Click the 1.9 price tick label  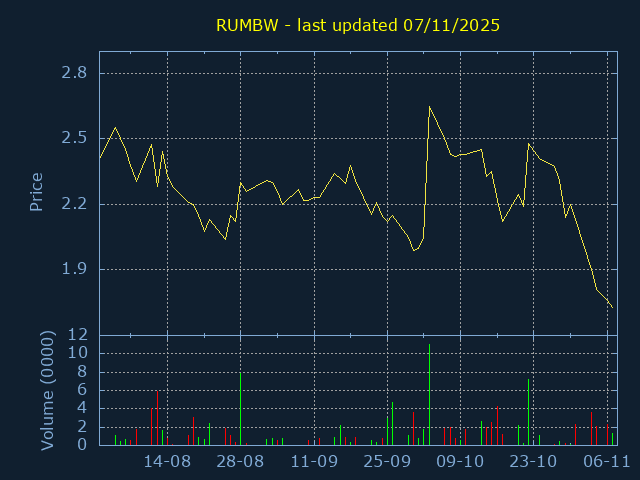point(73,269)
